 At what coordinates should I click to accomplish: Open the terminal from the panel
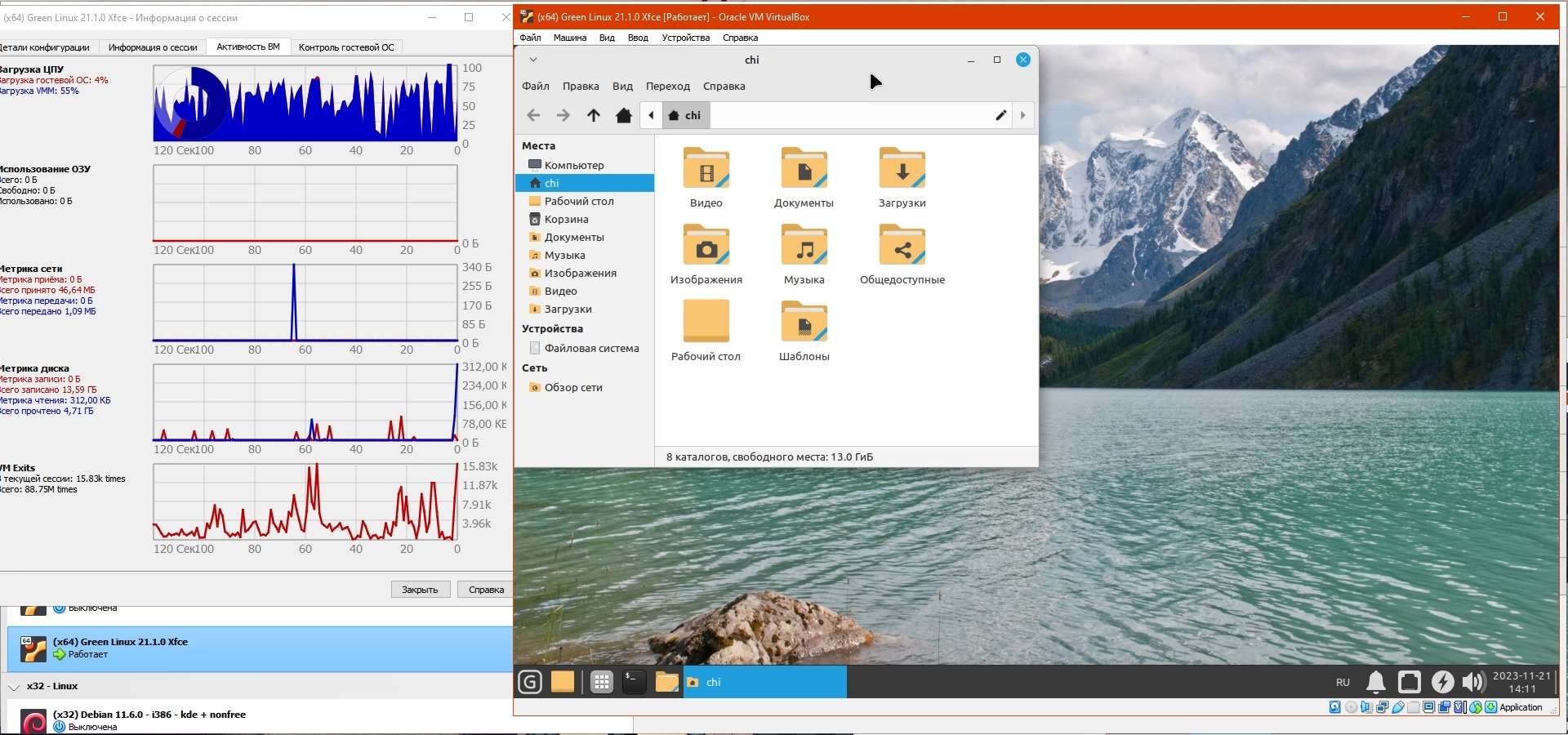(634, 682)
